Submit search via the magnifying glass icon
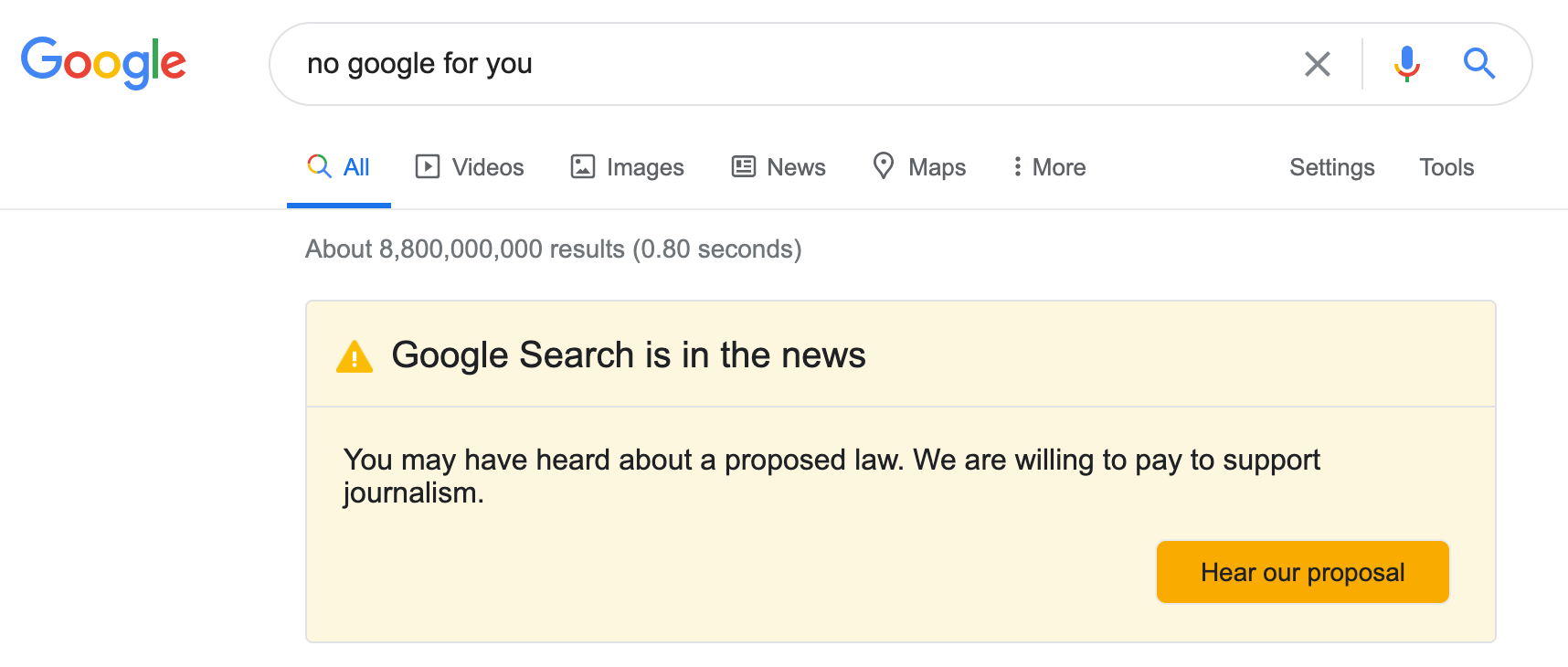Screen dimensions: 1568x667 coord(1479,64)
